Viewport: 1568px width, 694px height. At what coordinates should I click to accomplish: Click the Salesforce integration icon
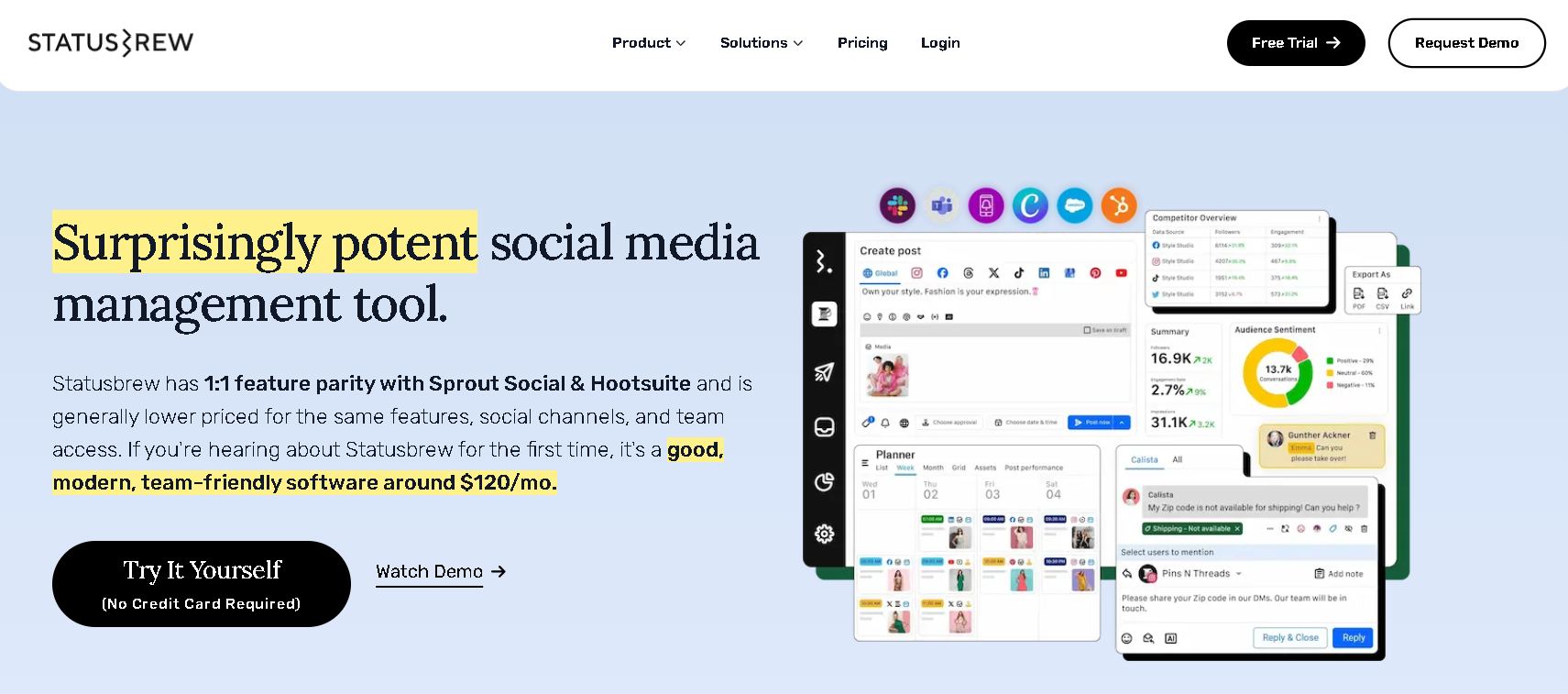(x=1075, y=205)
